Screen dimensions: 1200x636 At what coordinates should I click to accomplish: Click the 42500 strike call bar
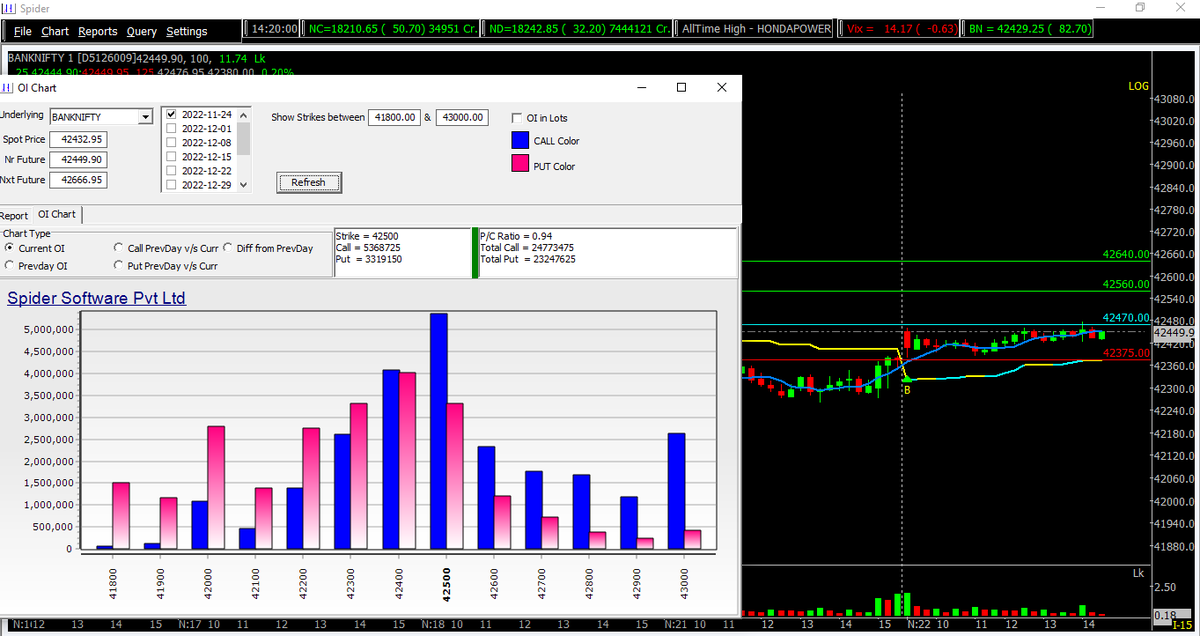(x=439, y=431)
